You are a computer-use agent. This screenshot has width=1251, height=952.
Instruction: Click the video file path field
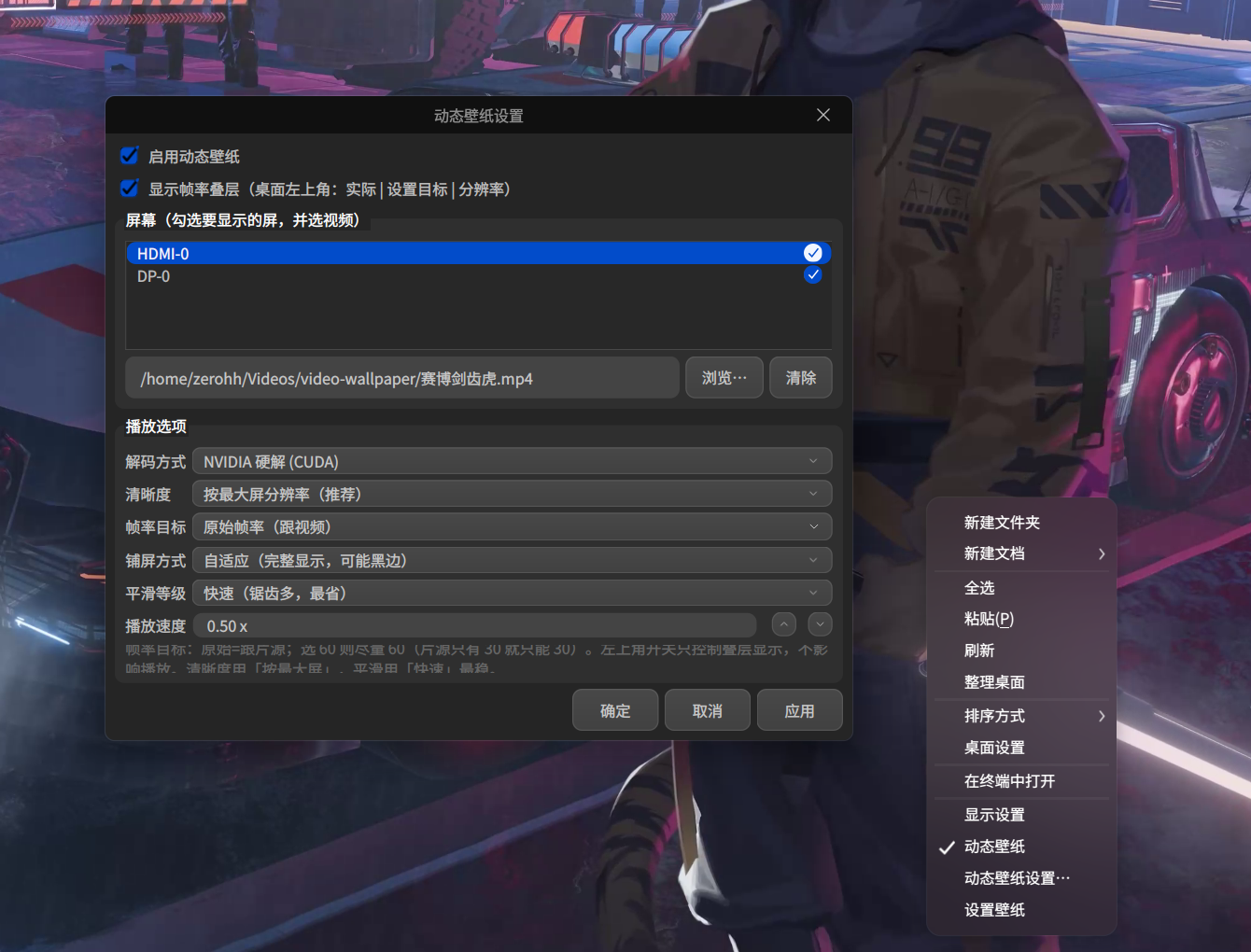(x=402, y=378)
